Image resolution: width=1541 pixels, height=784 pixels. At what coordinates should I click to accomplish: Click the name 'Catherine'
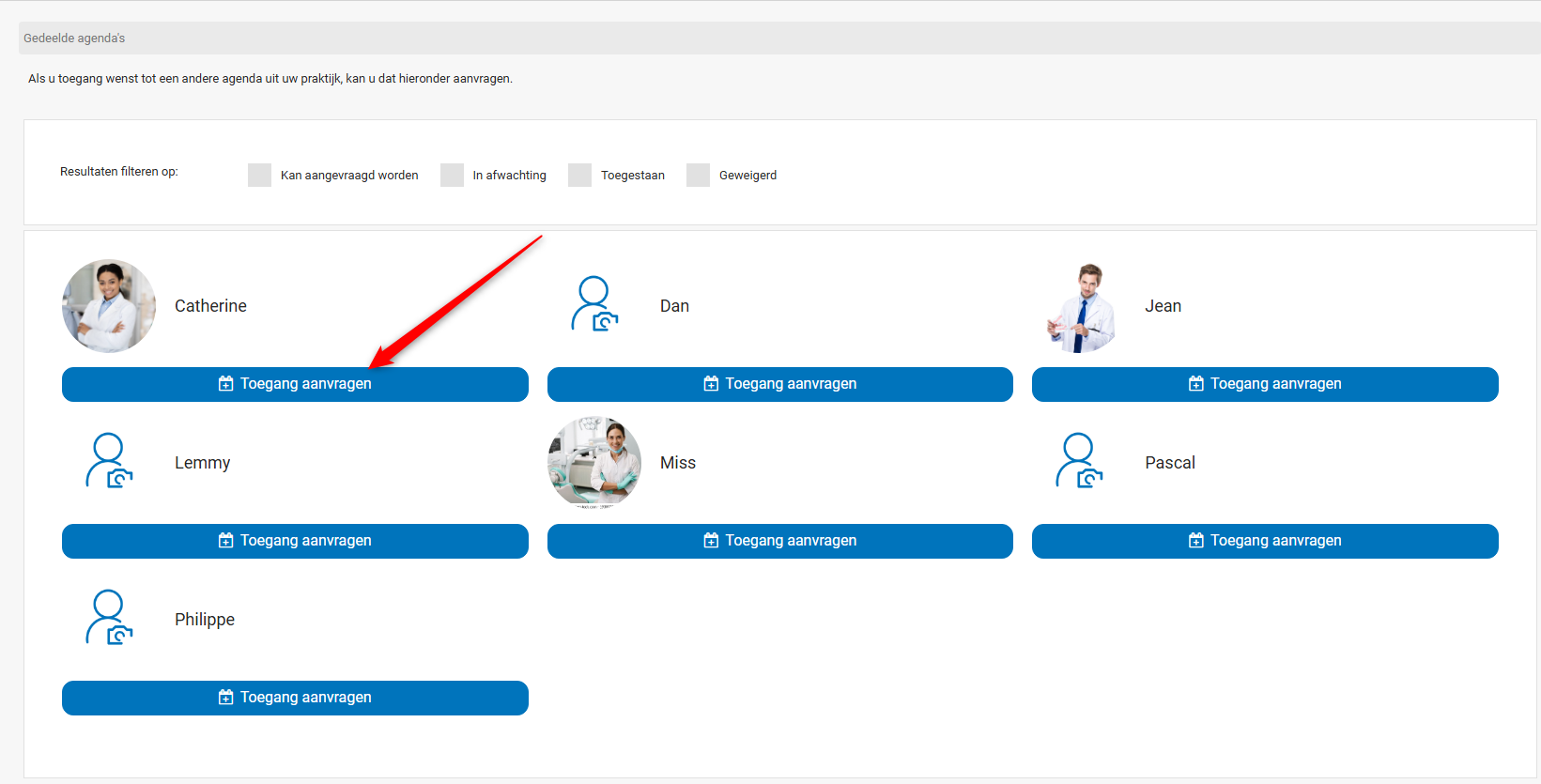210,306
